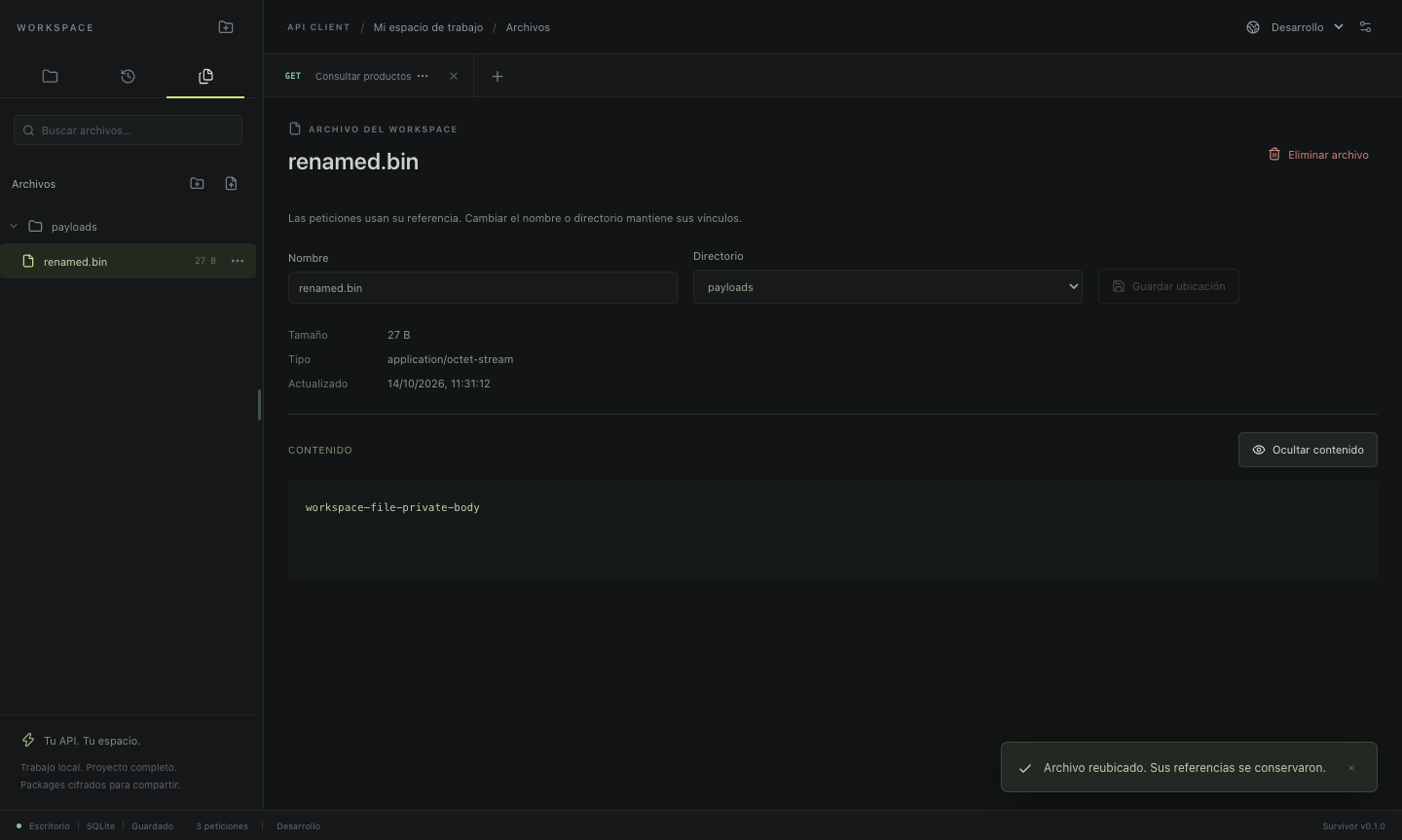
Task: Click the Survivor v0.1.0 version label
Action: [x=1353, y=826]
